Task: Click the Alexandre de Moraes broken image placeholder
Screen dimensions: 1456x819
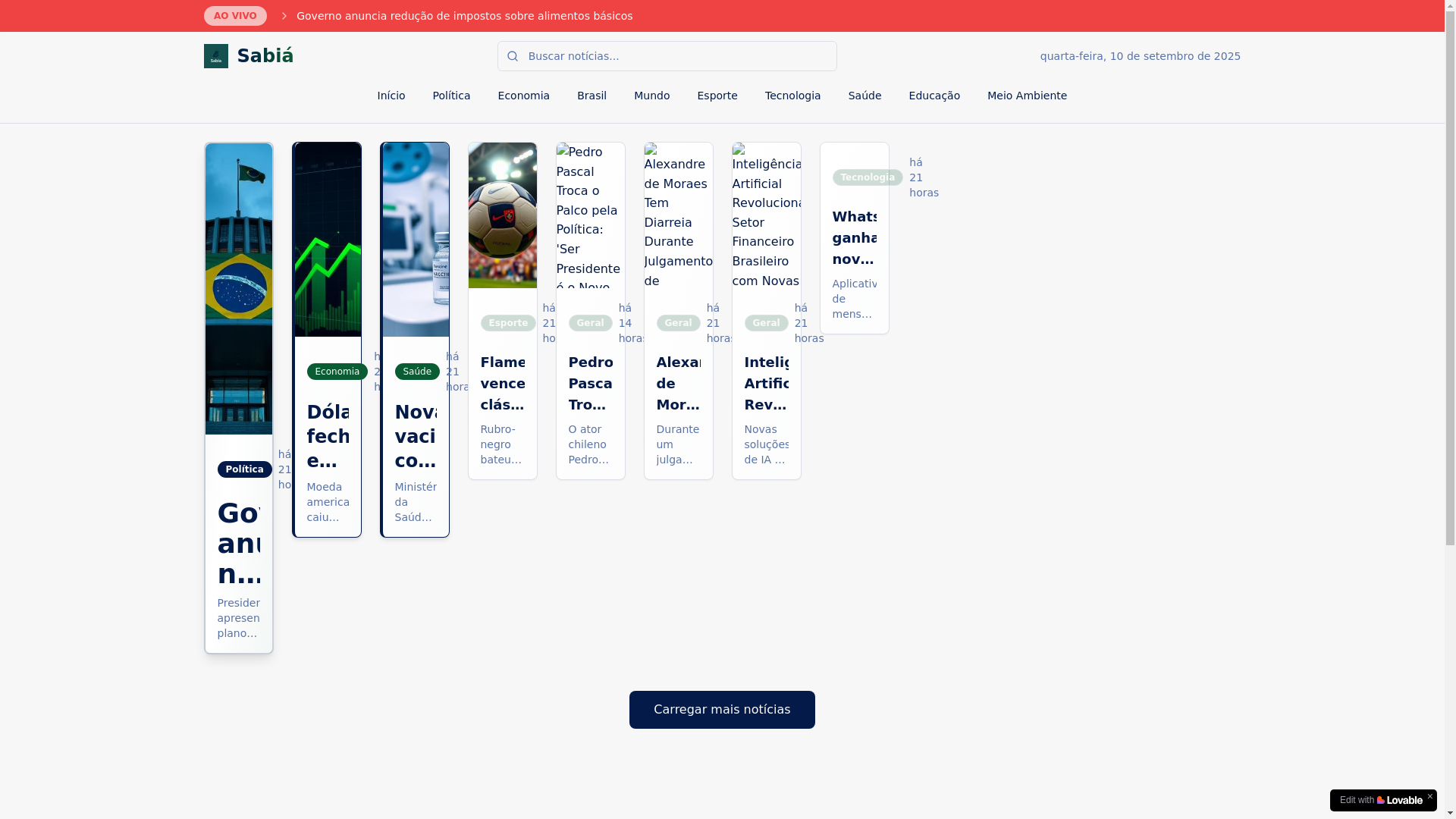Action: click(679, 215)
